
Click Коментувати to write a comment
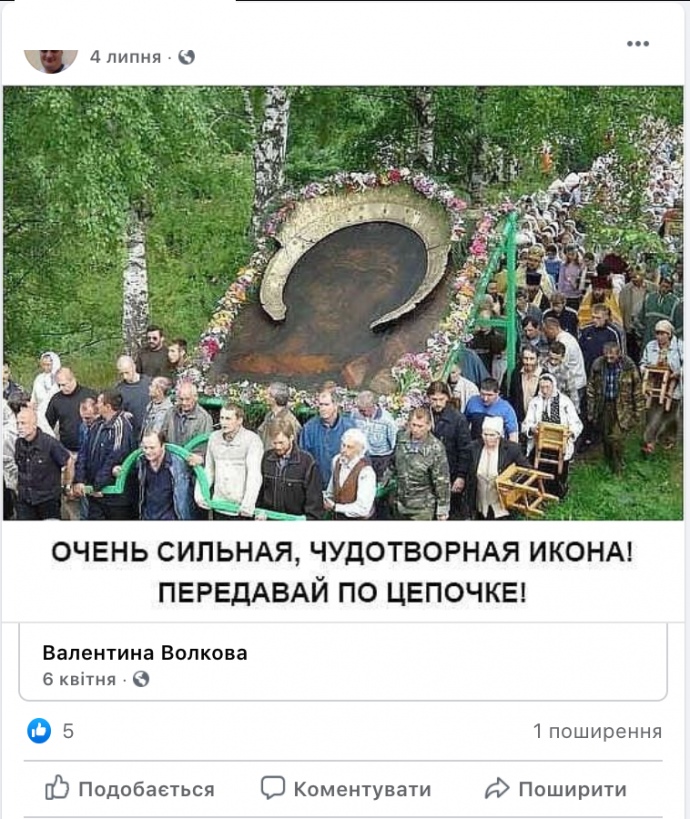pos(346,788)
